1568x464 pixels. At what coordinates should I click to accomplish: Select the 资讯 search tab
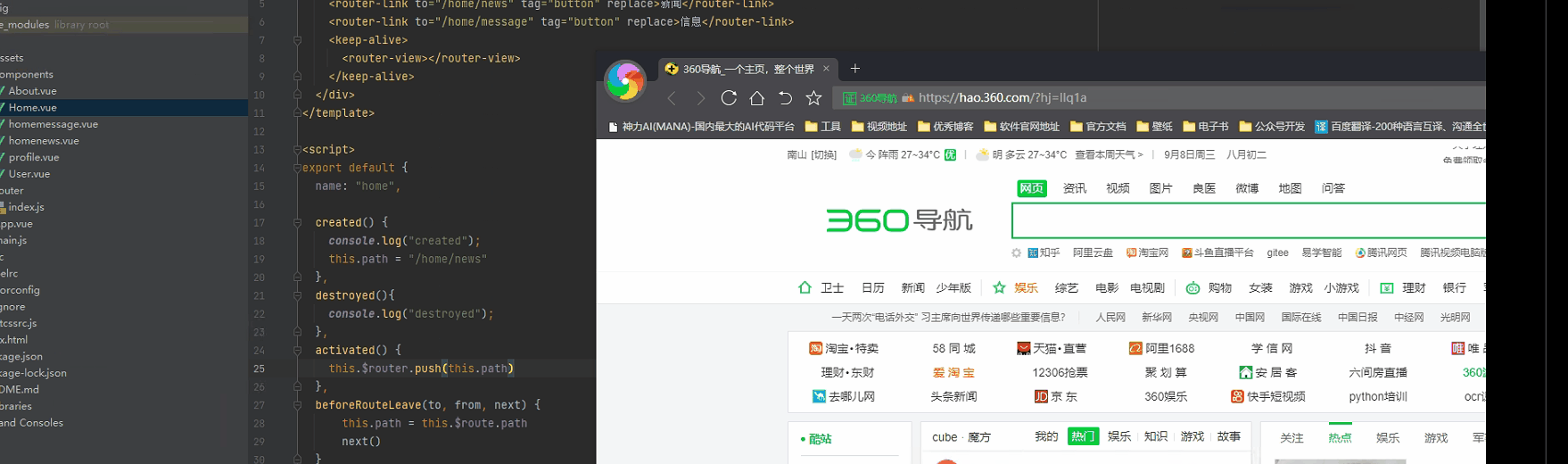[1075, 188]
